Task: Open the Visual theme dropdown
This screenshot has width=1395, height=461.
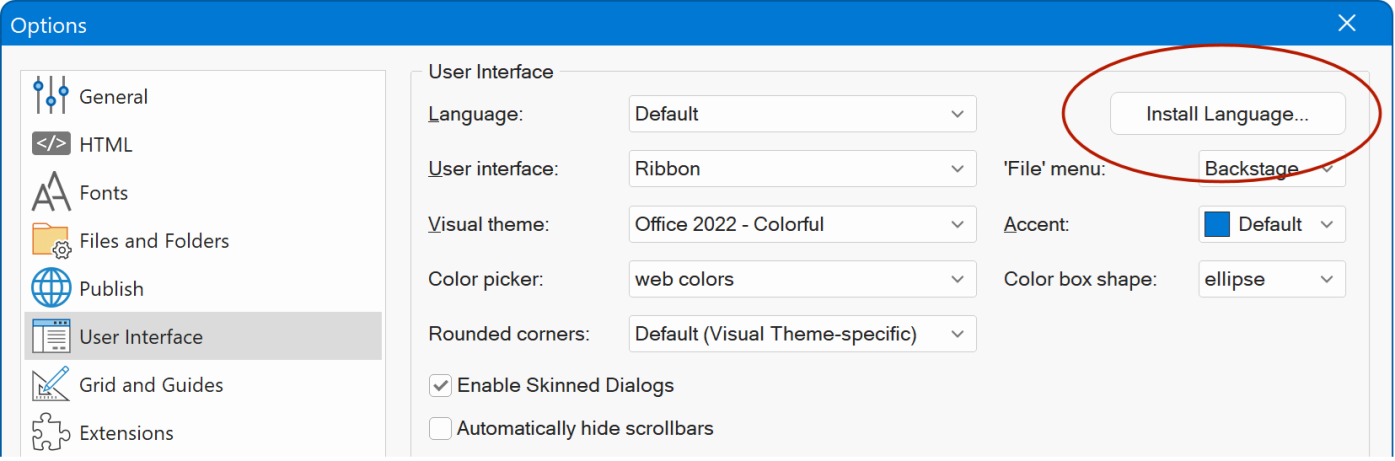Action: click(802, 224)
